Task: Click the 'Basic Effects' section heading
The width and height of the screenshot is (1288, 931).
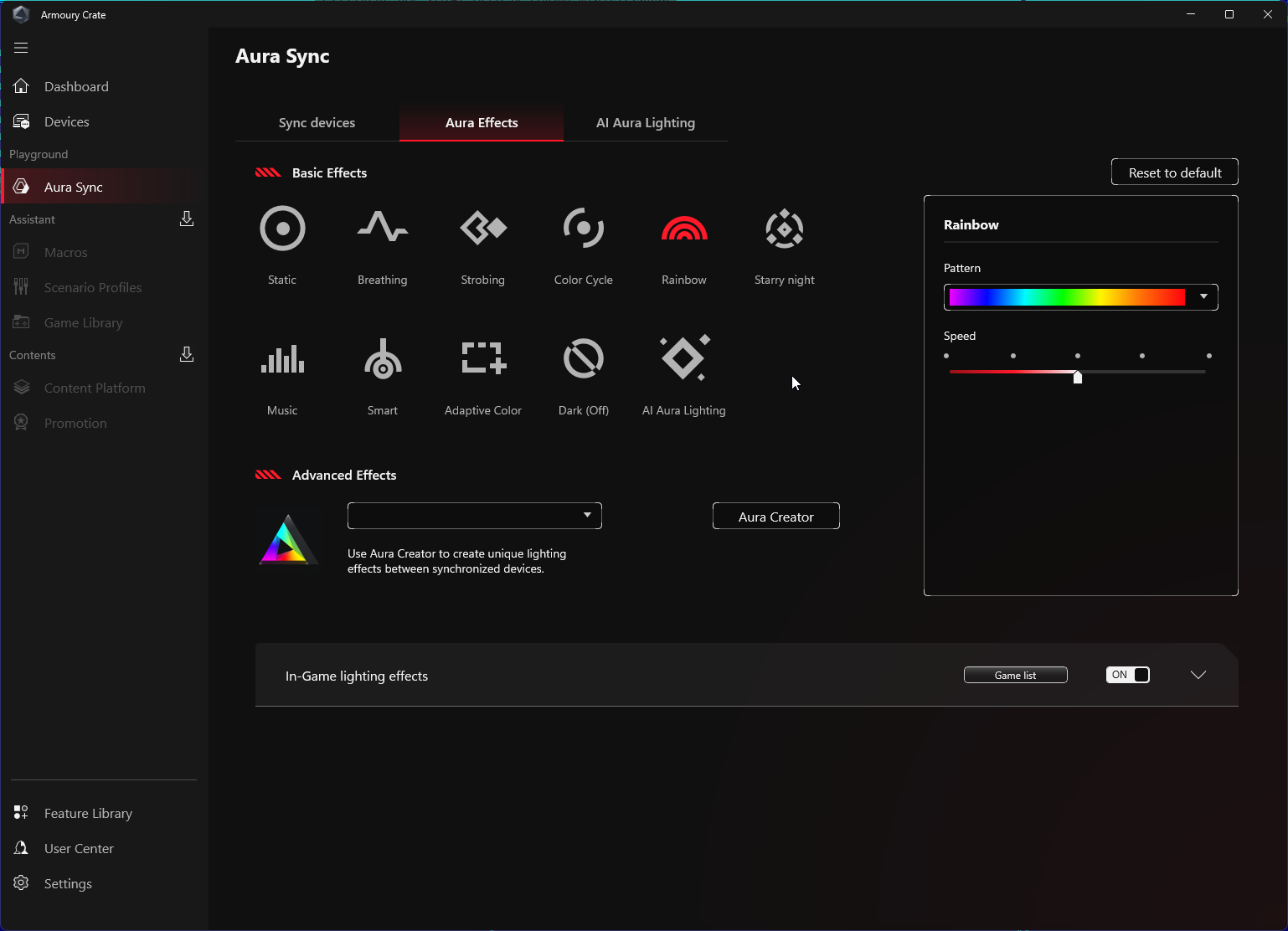Action: [x=329, y=172]
